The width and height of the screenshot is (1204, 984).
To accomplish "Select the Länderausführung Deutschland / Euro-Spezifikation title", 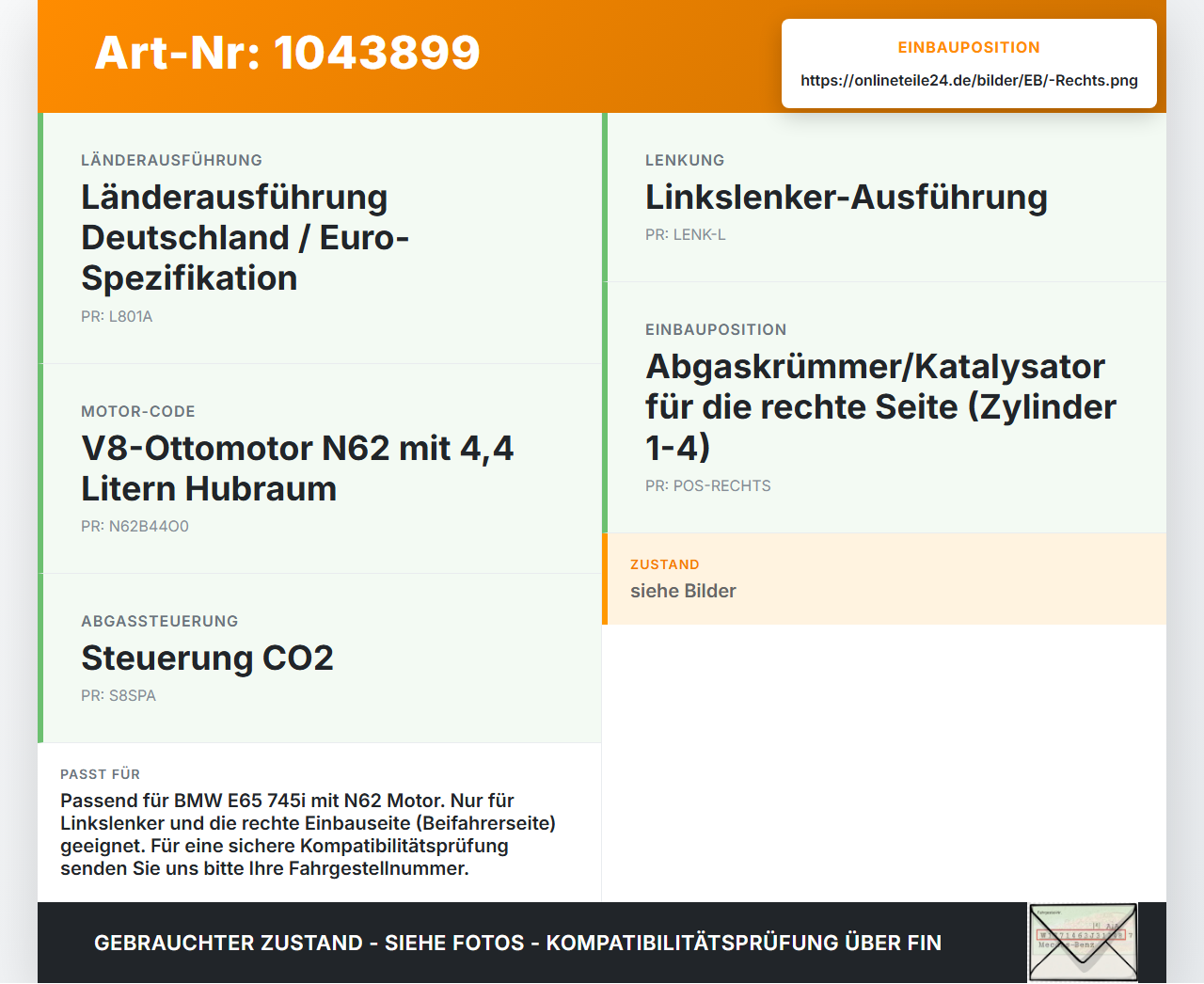I will click(x=246, y=238).
